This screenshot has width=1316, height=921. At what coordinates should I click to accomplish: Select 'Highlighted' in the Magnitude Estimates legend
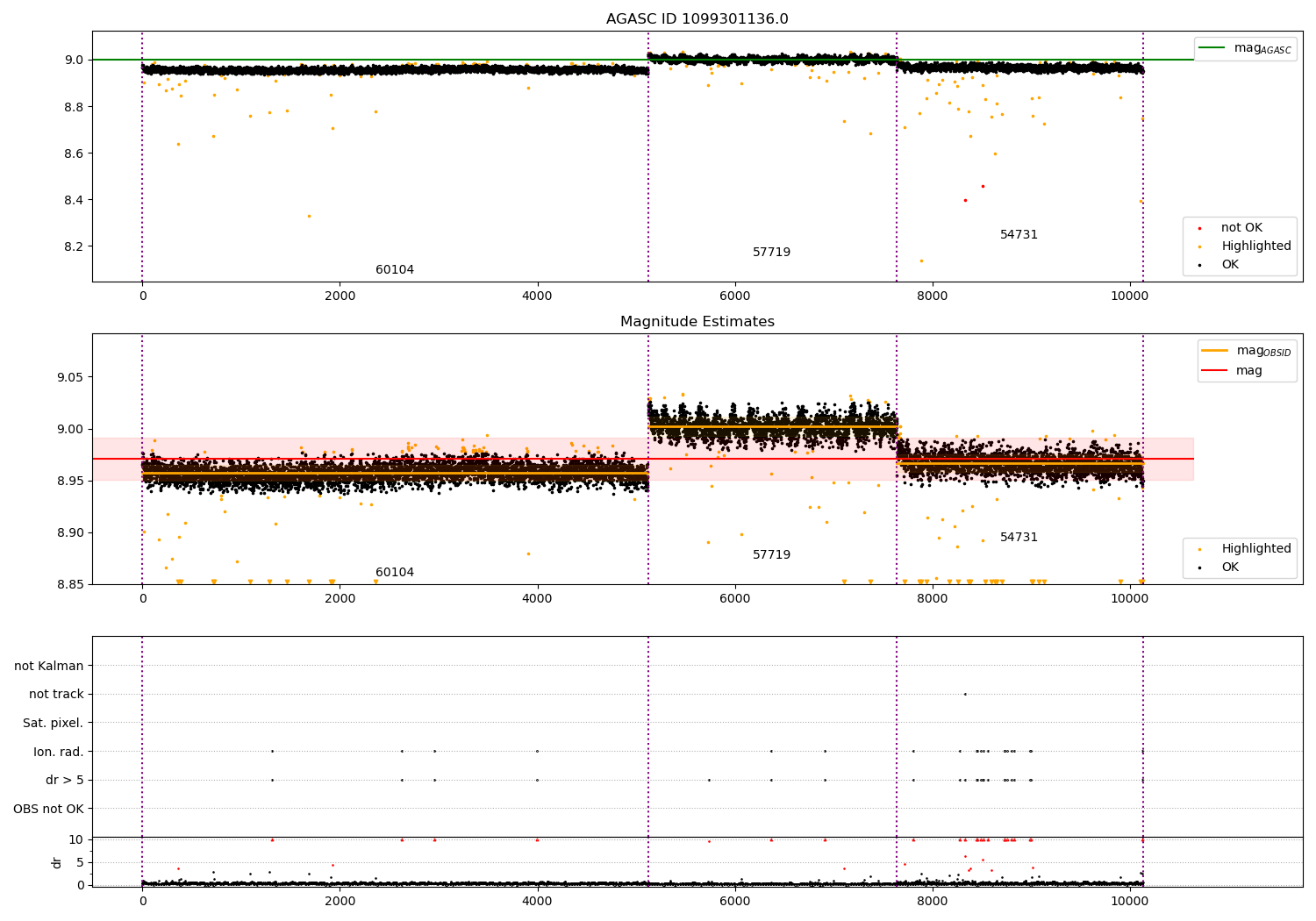point(1256,549)
